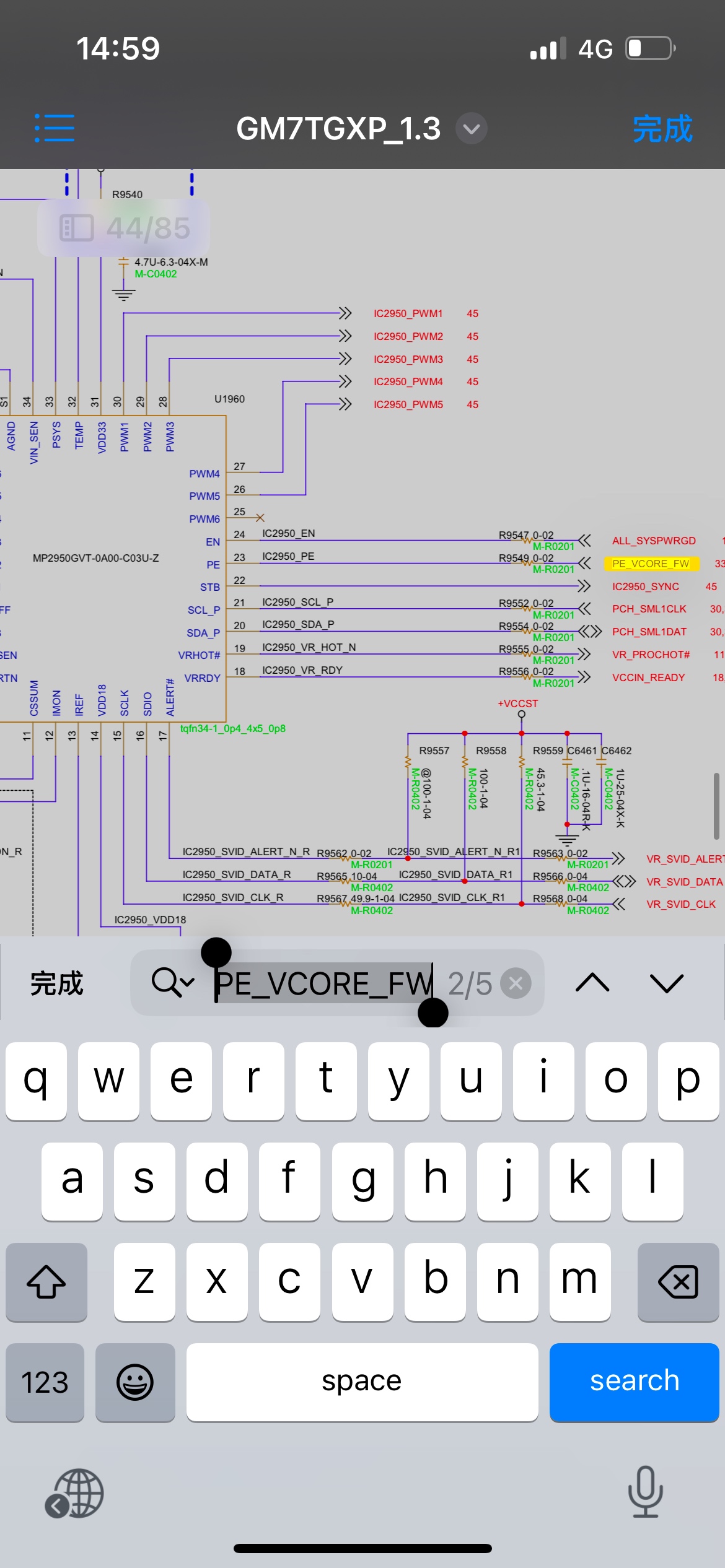The height and width of the screenshot is (1568, 725).
Task: Clear the search text with X icon
Action: click(516, 983)
